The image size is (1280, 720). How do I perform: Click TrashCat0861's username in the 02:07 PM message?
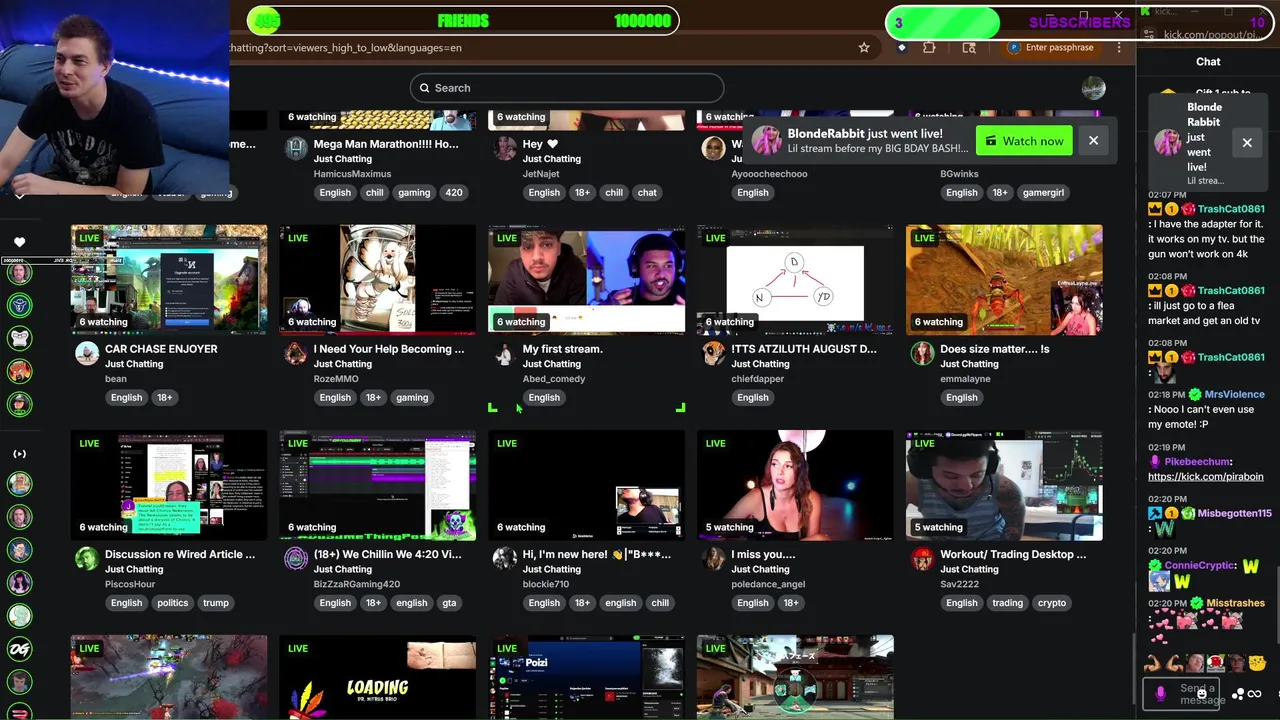pos(1231,209)
